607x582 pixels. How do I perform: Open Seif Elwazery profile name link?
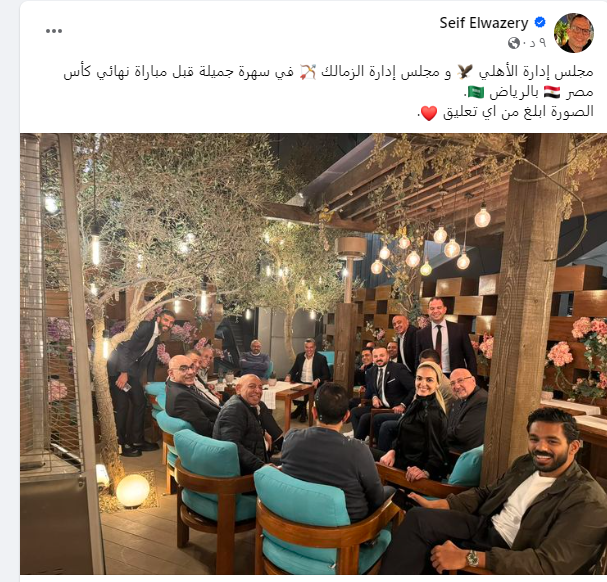[x=484, y=23]
